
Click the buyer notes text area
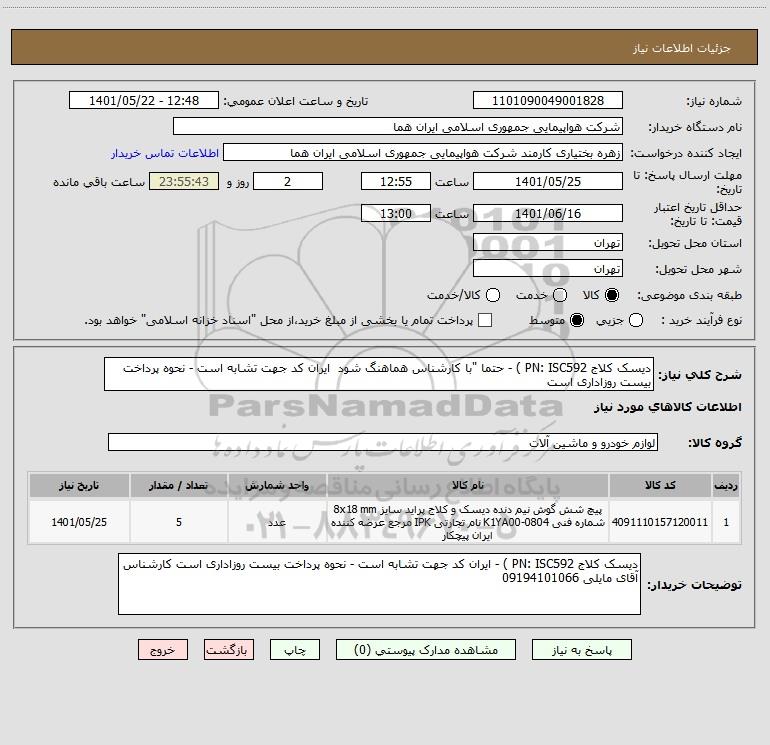[379, 584]
